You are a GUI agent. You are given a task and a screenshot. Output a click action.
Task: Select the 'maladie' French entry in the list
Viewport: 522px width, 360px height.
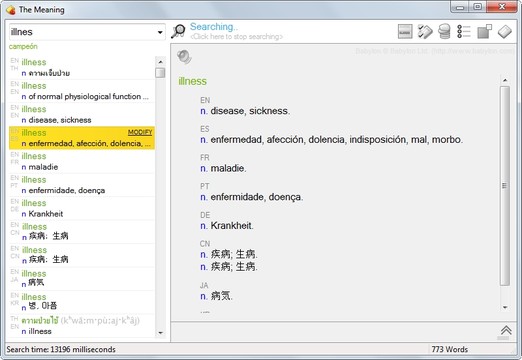82,162
